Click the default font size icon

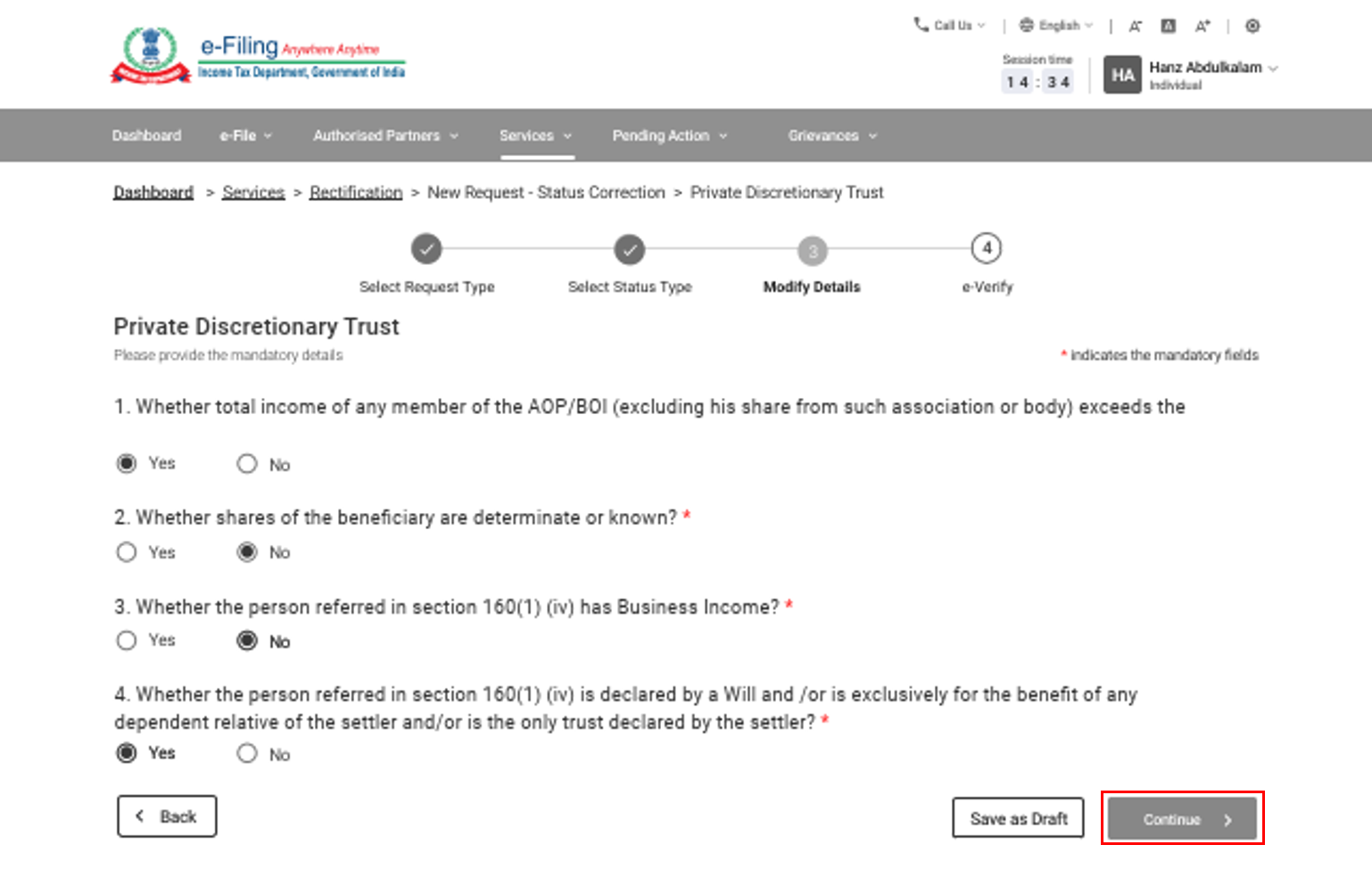click(x=1168, y=26)
